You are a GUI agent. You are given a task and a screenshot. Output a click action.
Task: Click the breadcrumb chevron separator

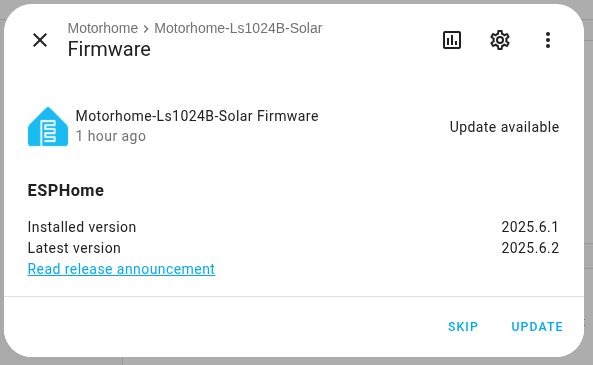click(x=146, y=29)
